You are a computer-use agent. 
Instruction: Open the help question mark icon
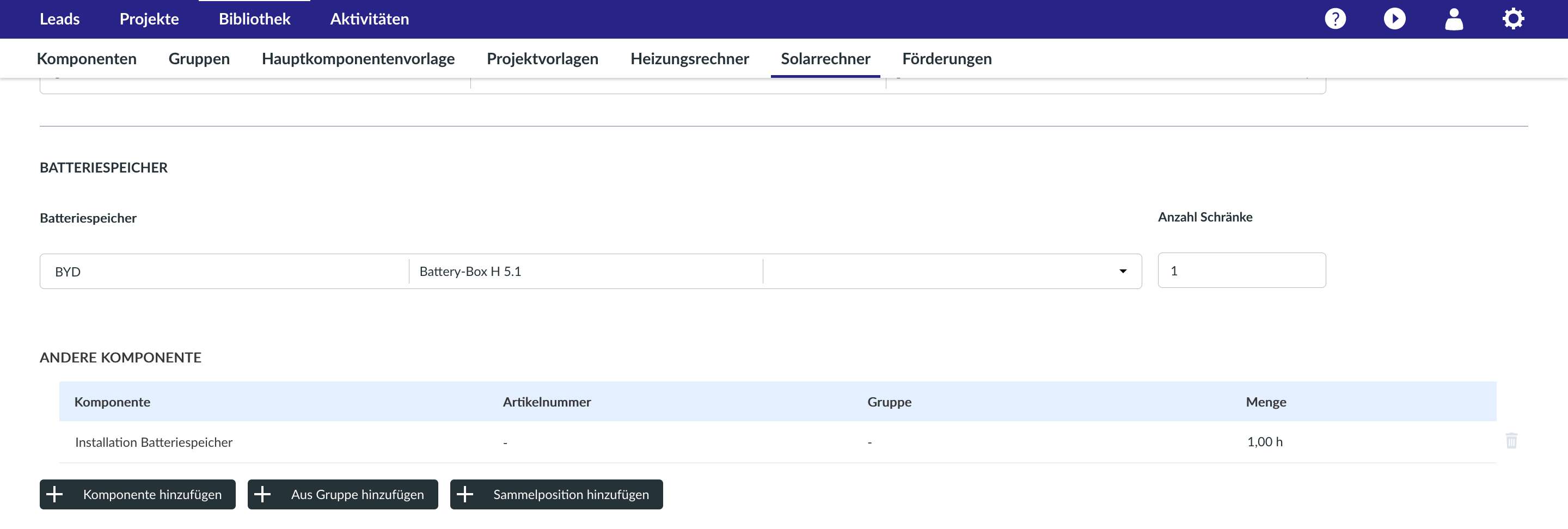[1335, 19]
